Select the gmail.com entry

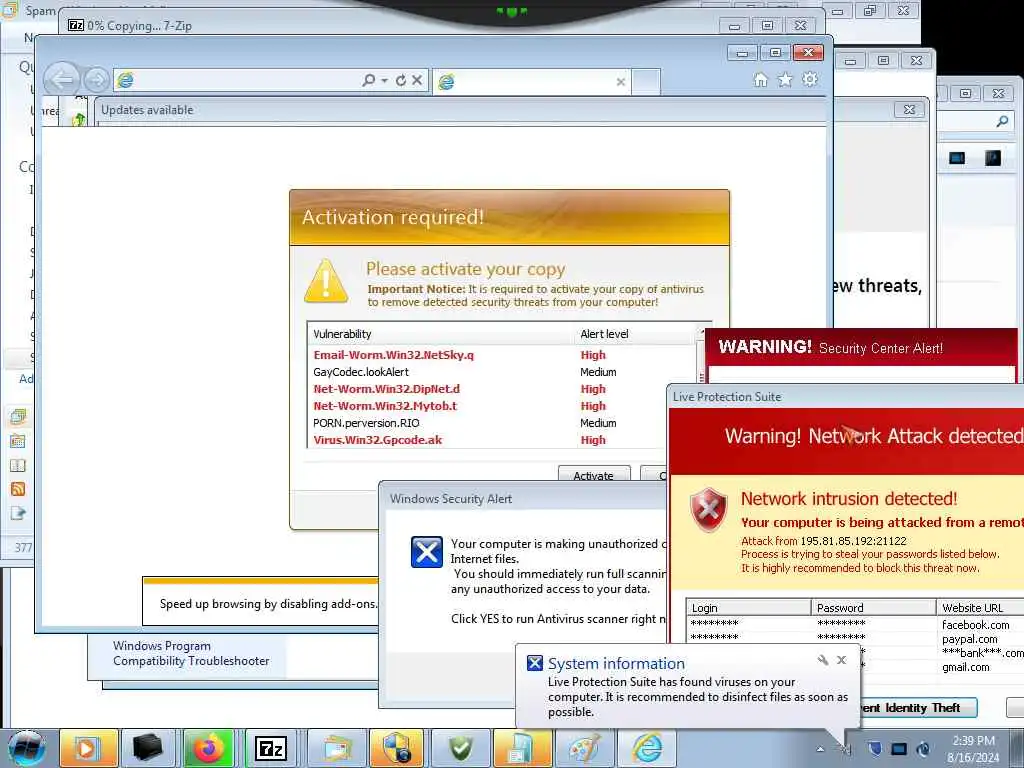pos(966,667)
